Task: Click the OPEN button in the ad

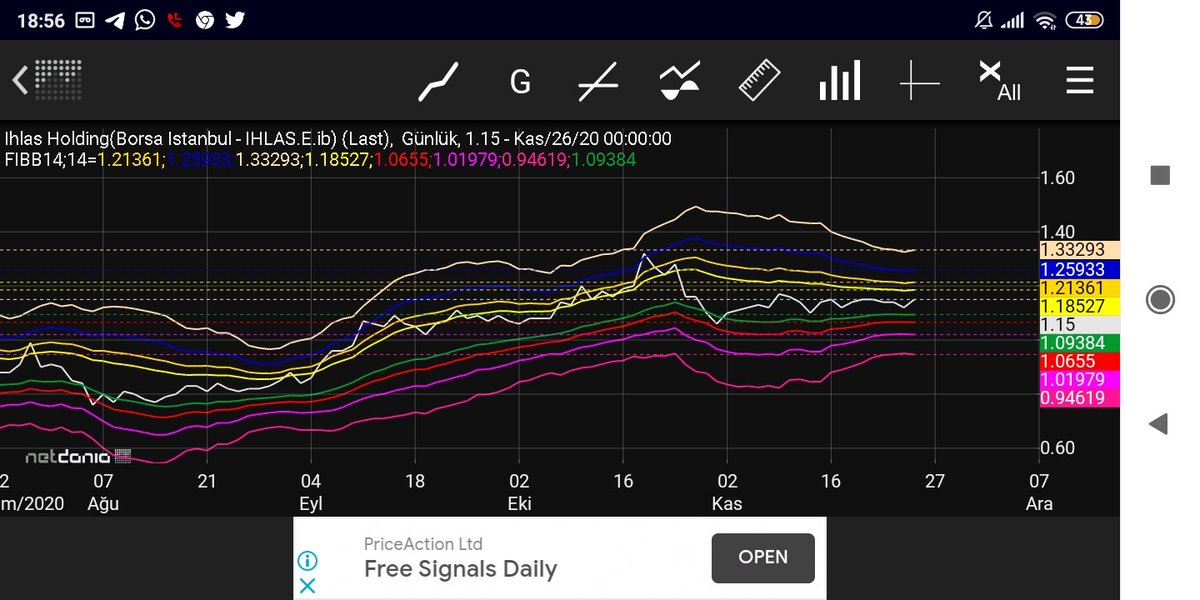Action: [763, 558]
